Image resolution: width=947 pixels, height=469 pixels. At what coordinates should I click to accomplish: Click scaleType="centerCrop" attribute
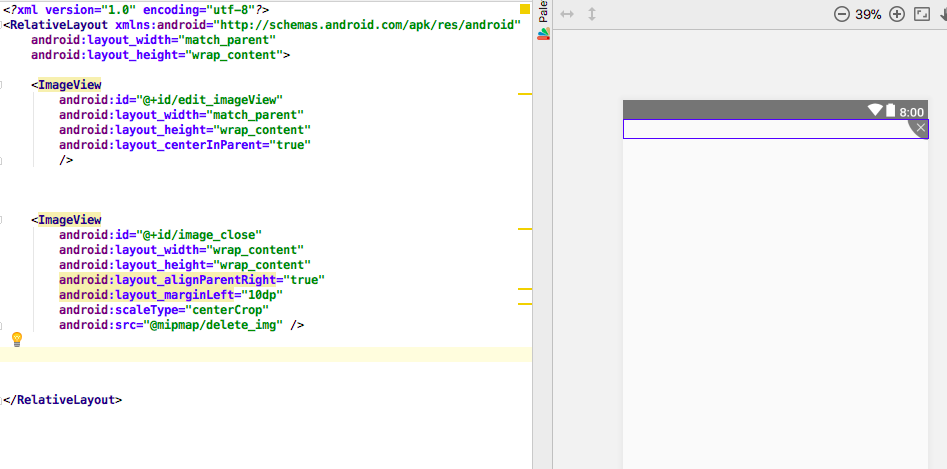pos(164,310)
